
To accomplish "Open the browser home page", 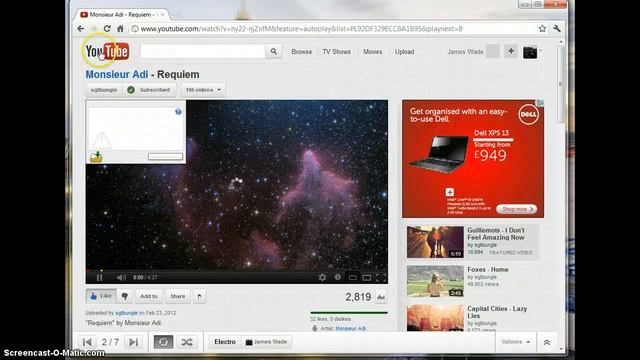I will pyautogui.click(x=120, y=29).
